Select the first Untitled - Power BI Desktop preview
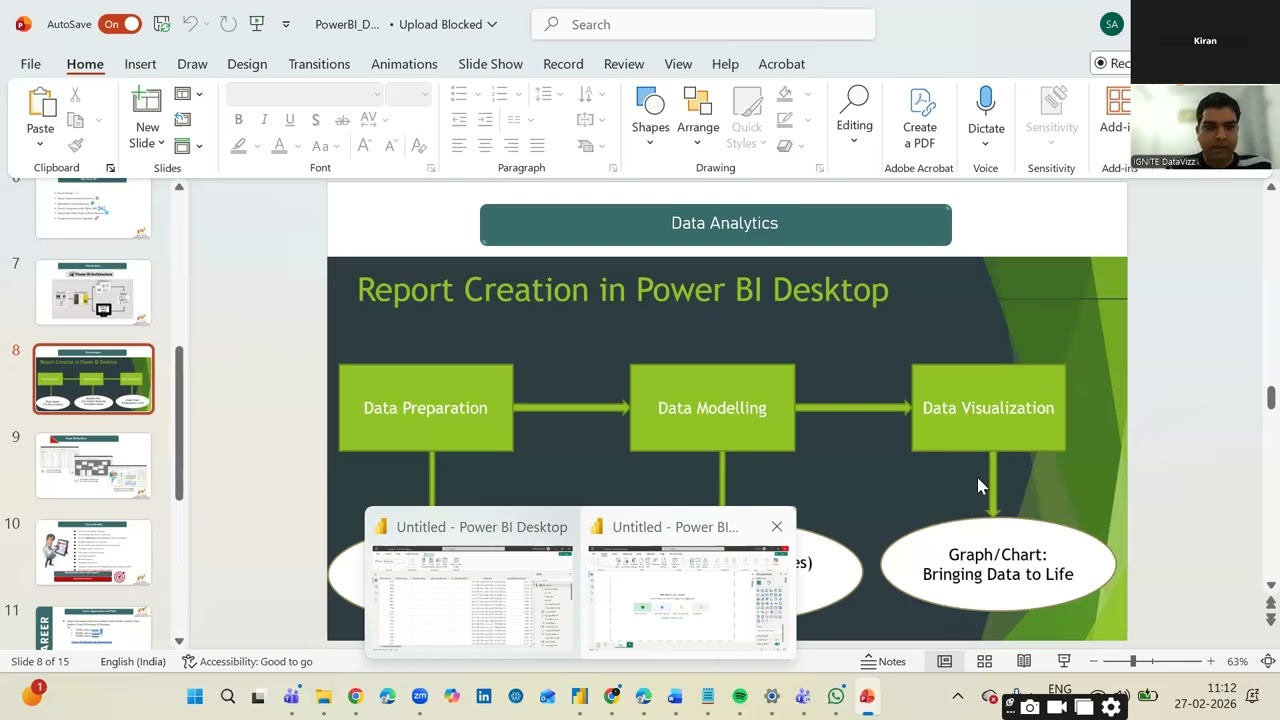This screenshot has height=720, width=1280. pyautogui.click(x=472, y=584)
